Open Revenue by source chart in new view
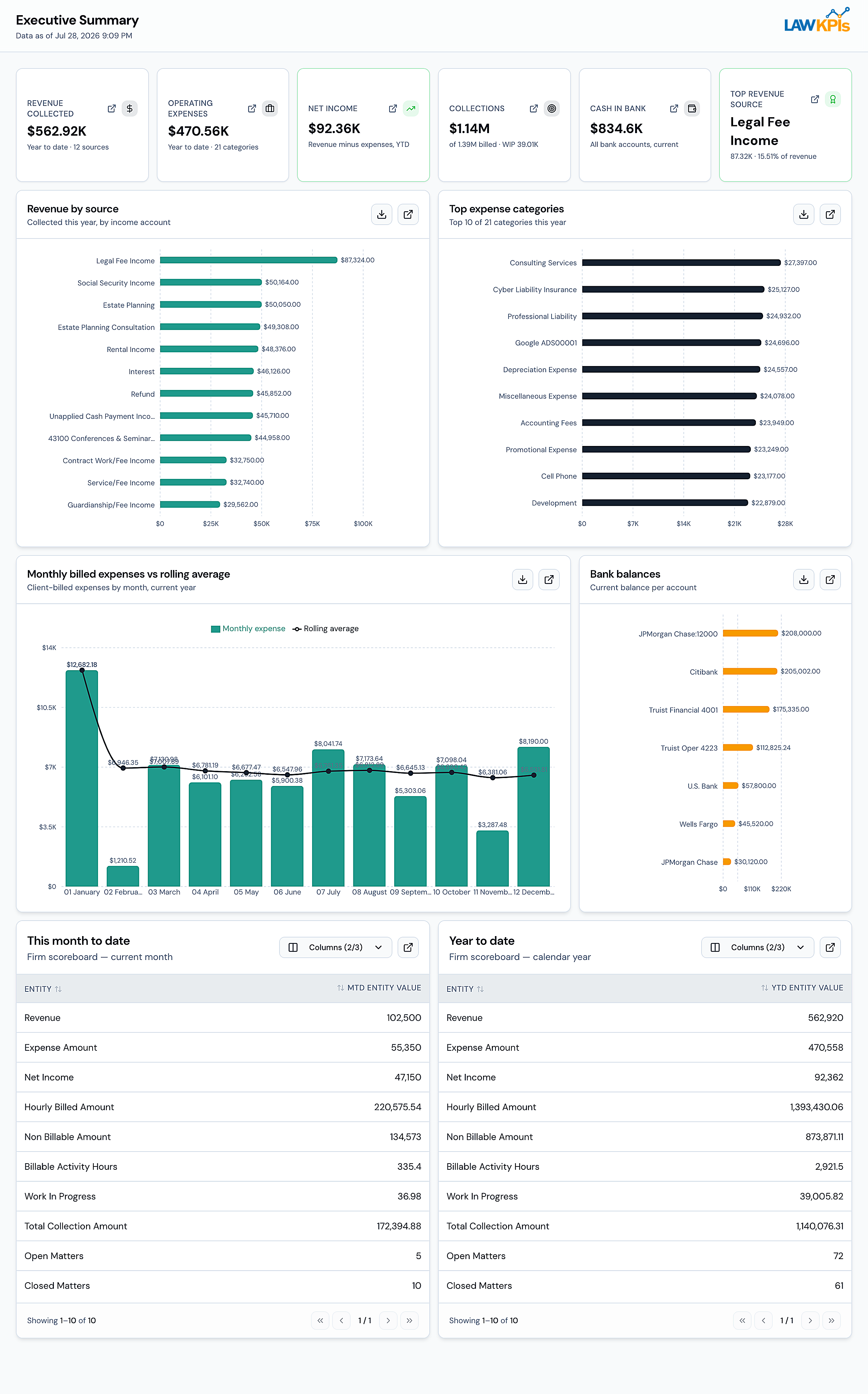Screen dimensions: 868x1394 (x=408, y=215)
